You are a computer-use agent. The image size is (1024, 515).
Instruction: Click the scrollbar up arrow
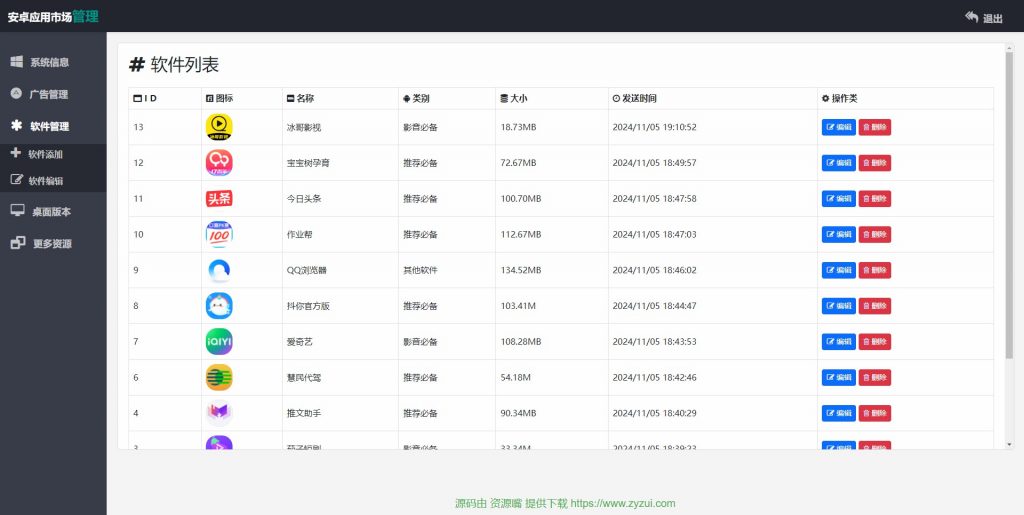coord(1009,48)
